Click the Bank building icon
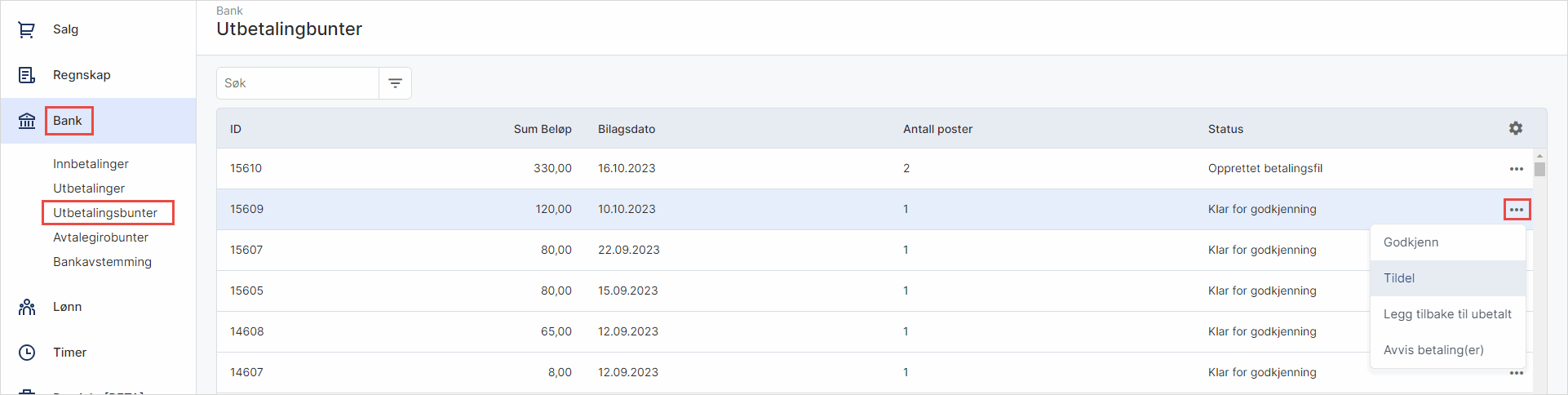The image size is (1568, 395). click(x=27, y=121)
